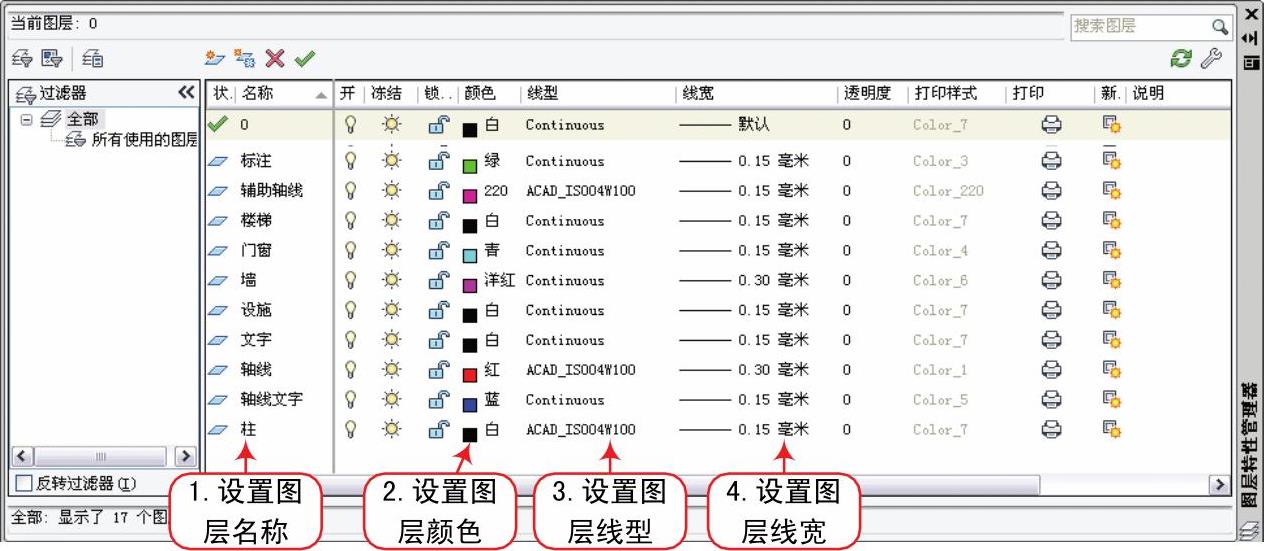Viewport: 1264px width, 551px height.
Task: Freeze the 辅助轴线 layer sun icon
Action: [391, 191]
